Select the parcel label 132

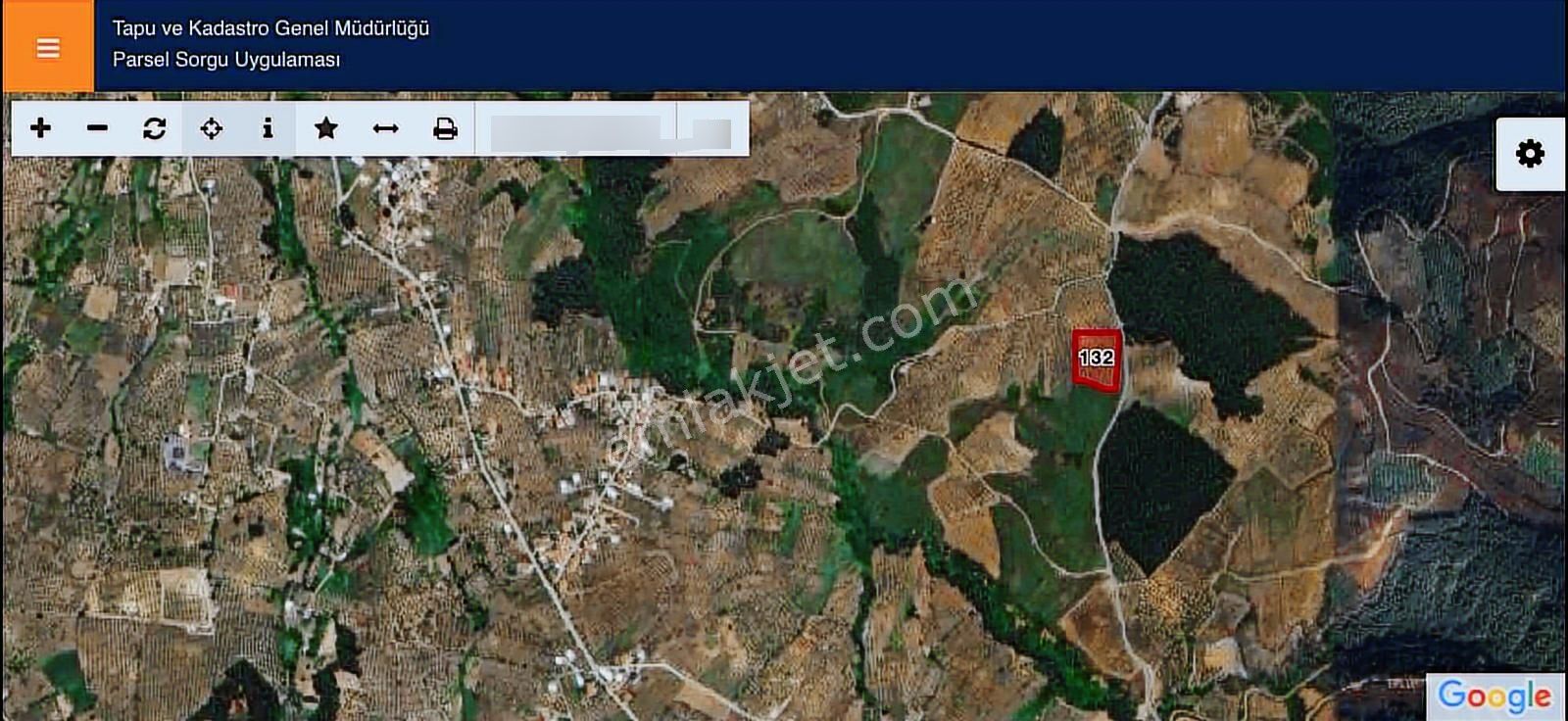[x=1097, y=358]
